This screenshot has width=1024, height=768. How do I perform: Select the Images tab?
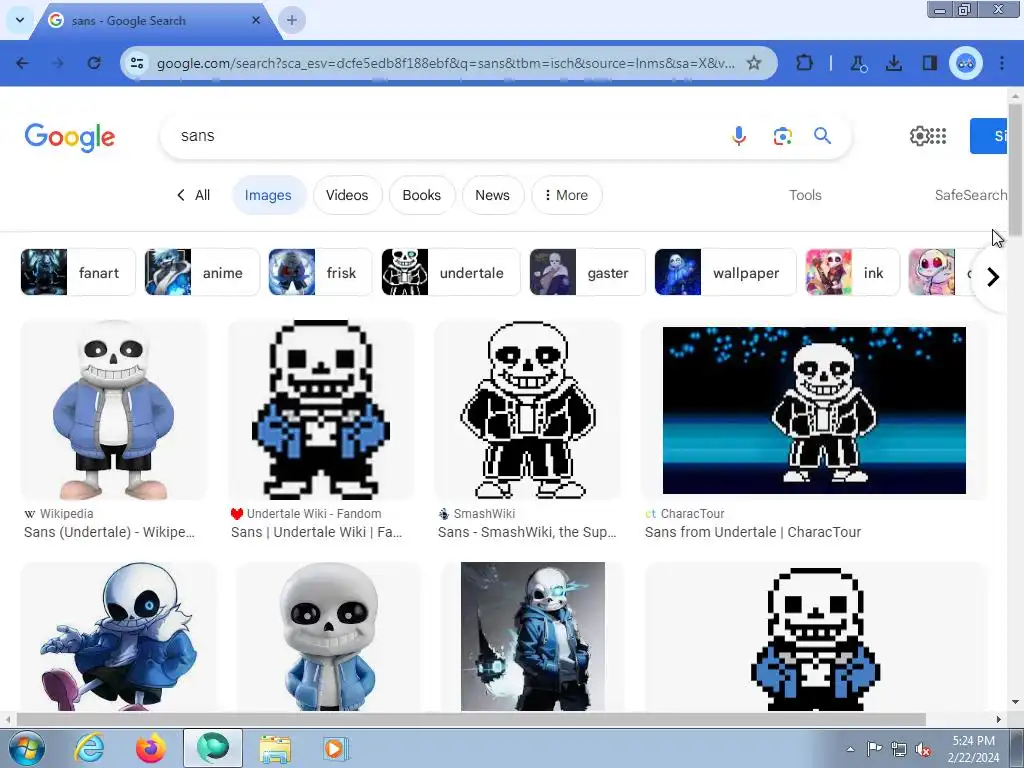pyautogui.click(x=268, y=195)
